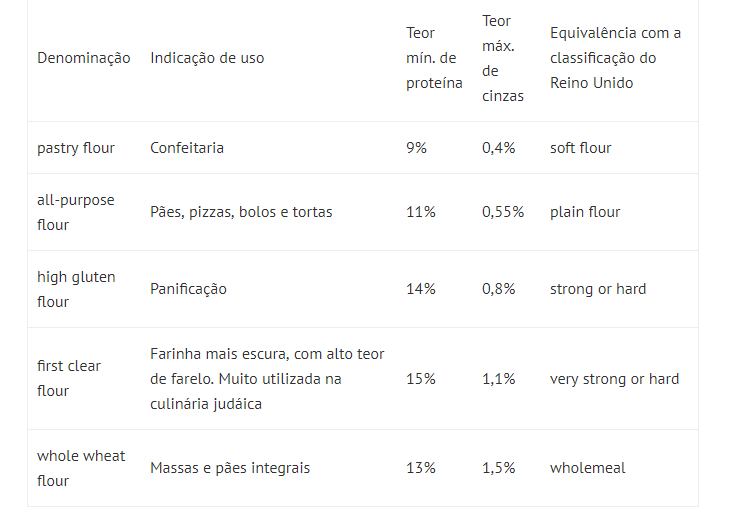Select the 'Panificação' cell
Screen dimensions: 738x514
188,289
